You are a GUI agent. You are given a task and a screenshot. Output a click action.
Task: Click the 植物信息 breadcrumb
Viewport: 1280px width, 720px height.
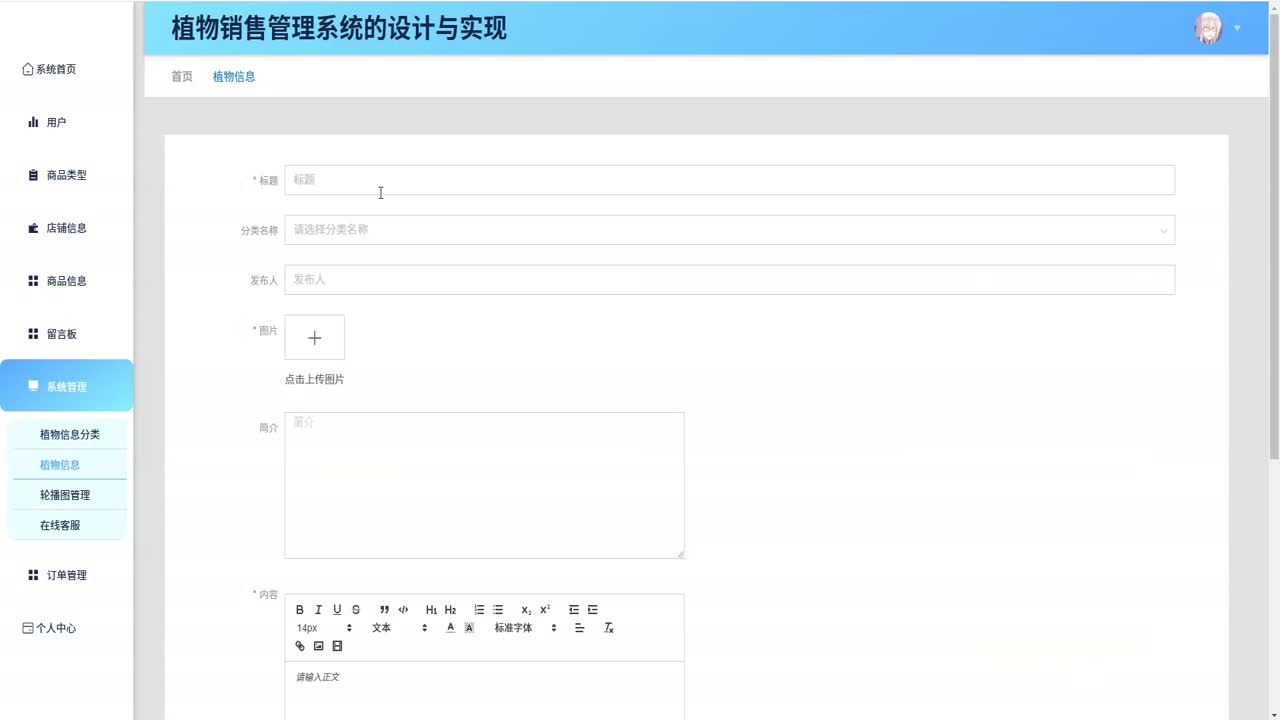(234, 76)
